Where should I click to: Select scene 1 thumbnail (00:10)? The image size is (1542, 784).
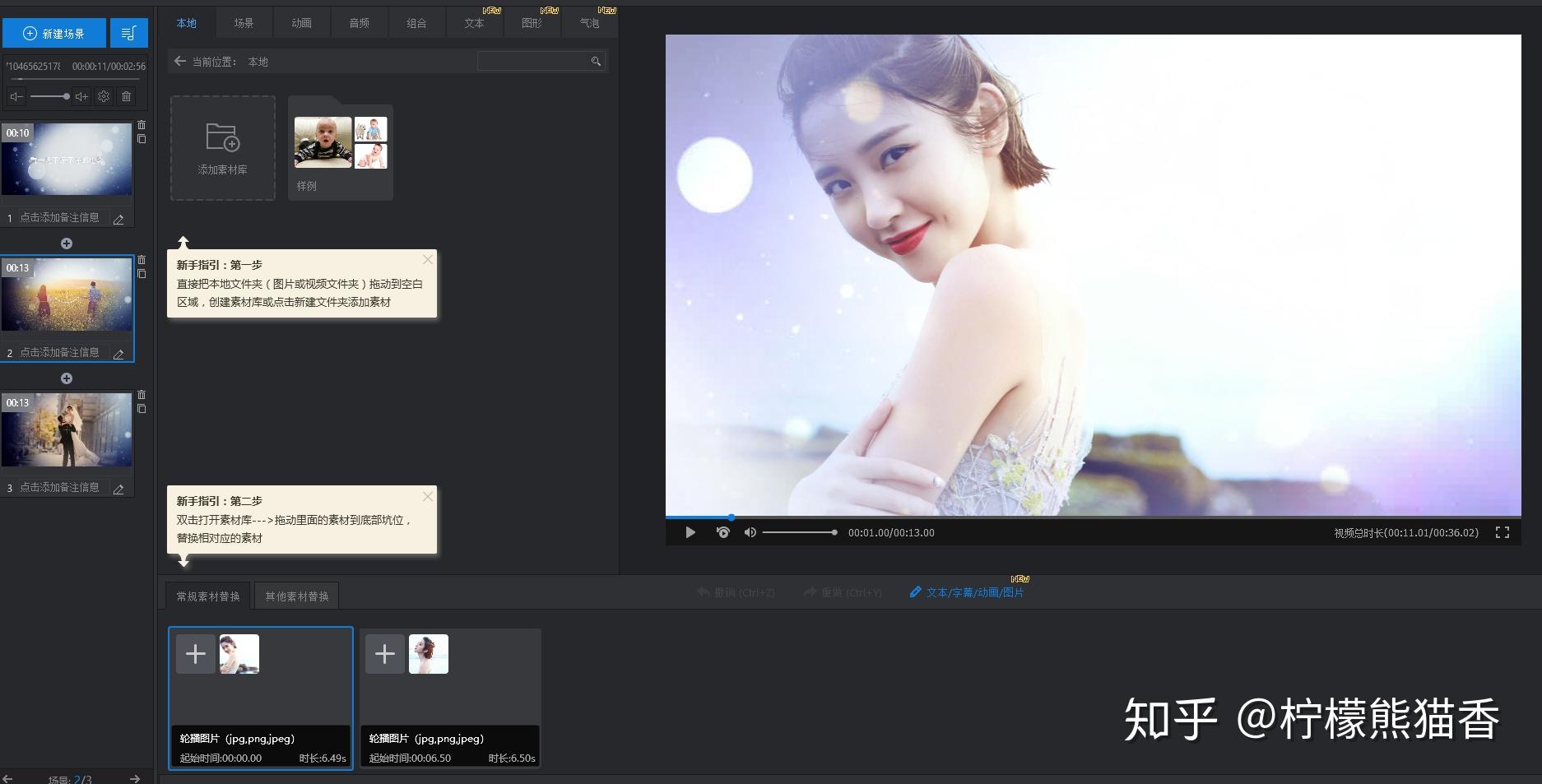click(x=67, y=160)
